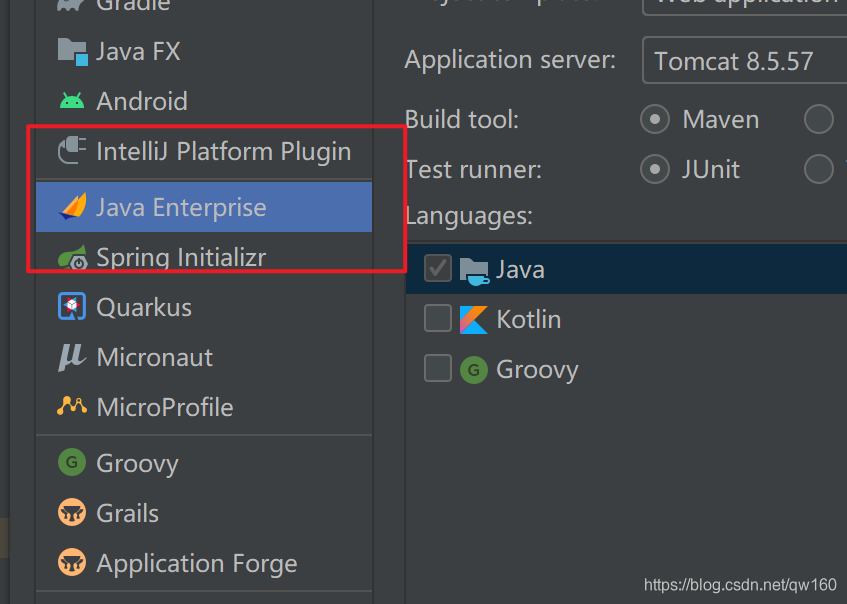Open the Application server Tomcat 8.5.57 dropdown
Screen dimensions: 847x604
coord(744,61)
